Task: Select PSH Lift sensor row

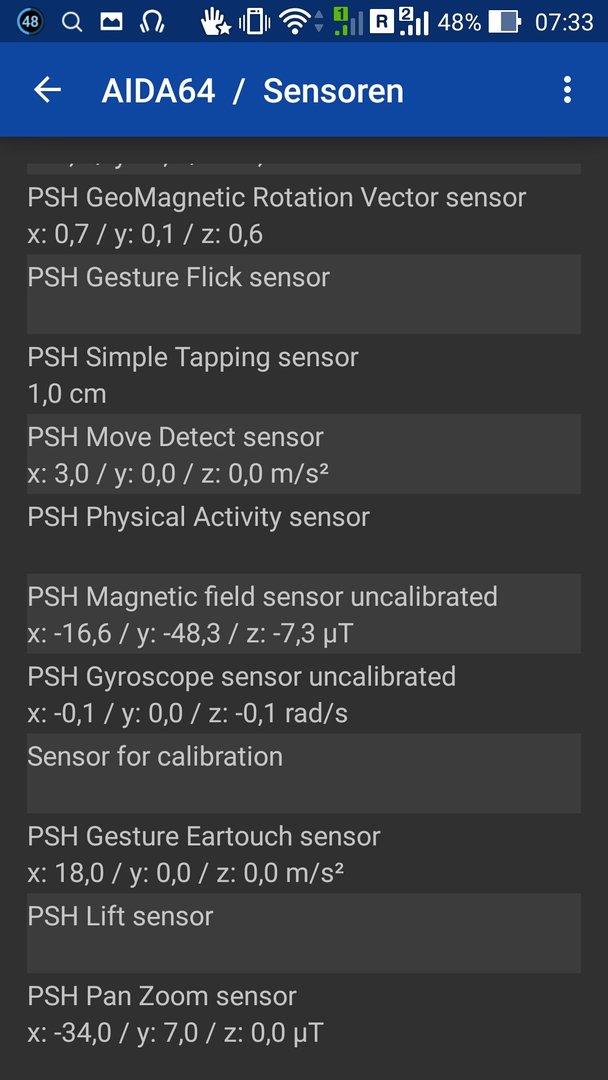Action: click(x=304, y=933)
